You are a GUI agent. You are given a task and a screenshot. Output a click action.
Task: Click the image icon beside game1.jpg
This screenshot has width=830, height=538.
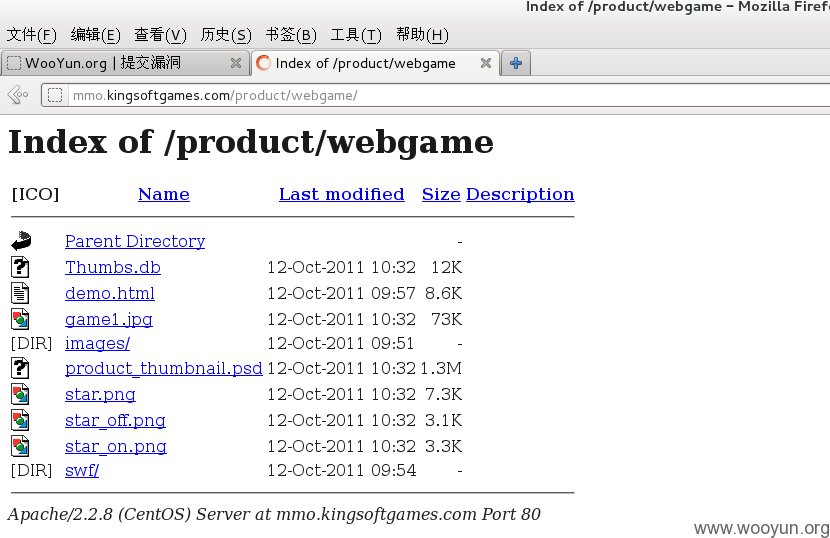point(20,319)
